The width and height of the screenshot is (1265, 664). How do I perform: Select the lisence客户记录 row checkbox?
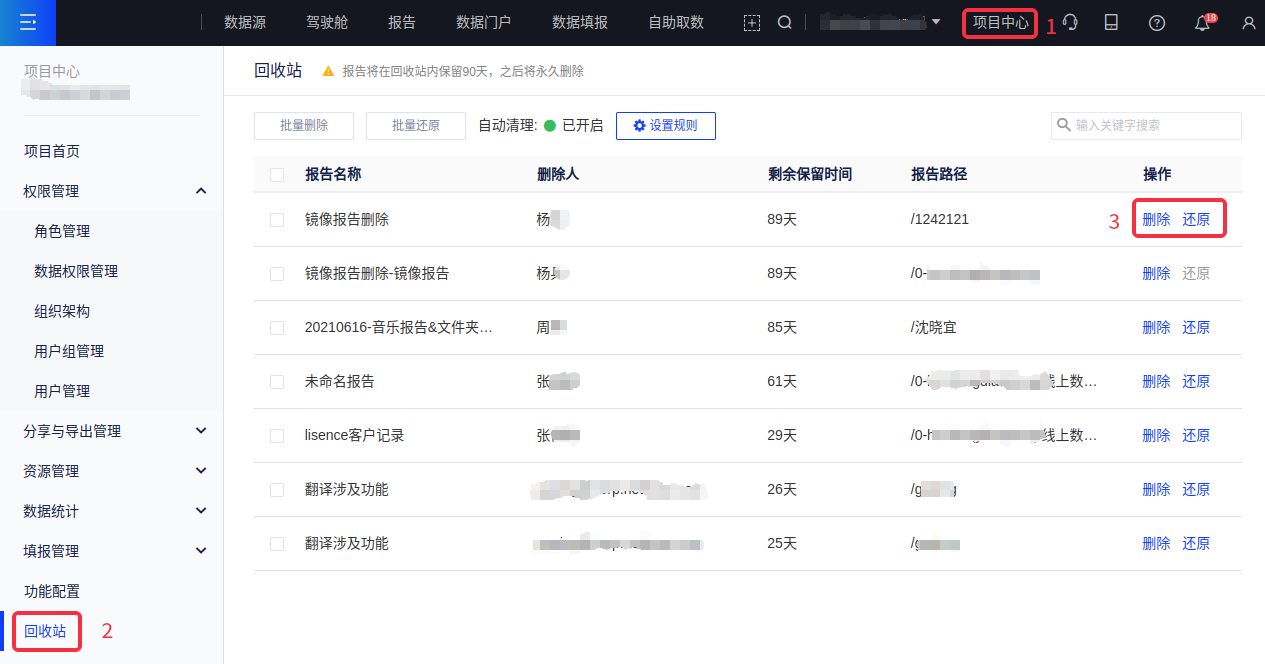(x=277, y=436)
